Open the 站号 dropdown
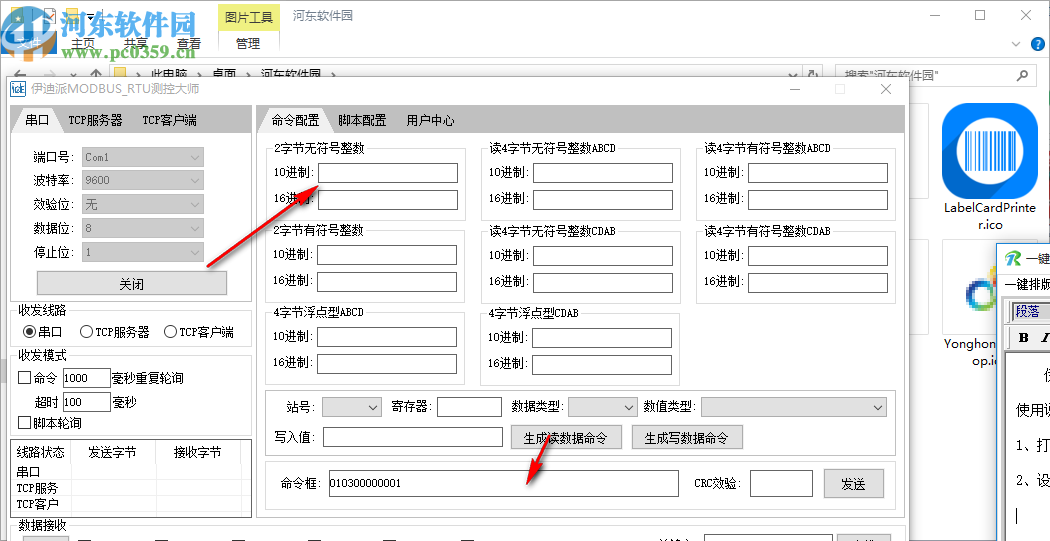 pos(352,406)
